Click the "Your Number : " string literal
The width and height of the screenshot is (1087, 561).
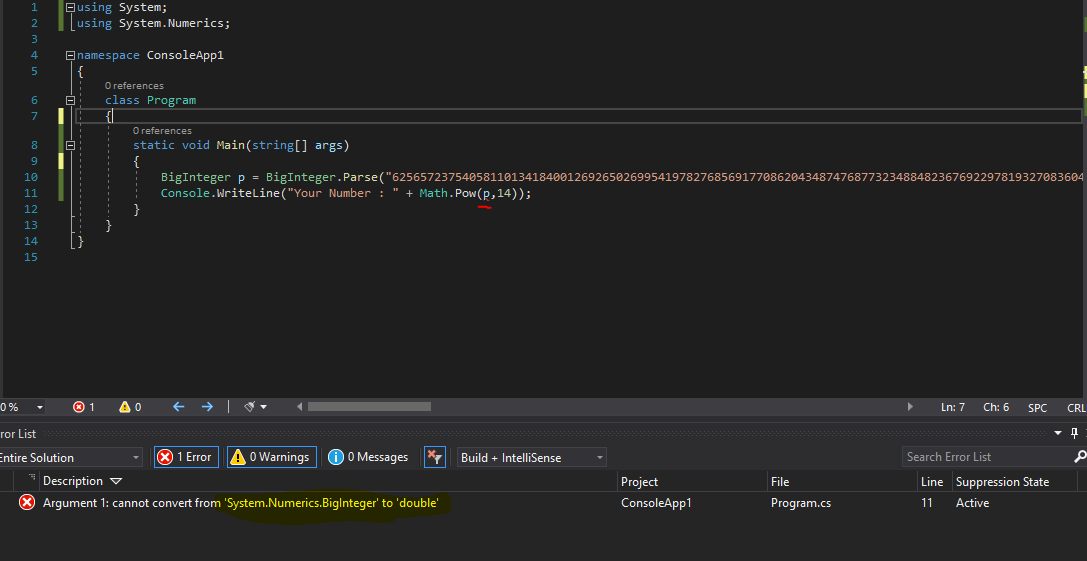point(341,193)
